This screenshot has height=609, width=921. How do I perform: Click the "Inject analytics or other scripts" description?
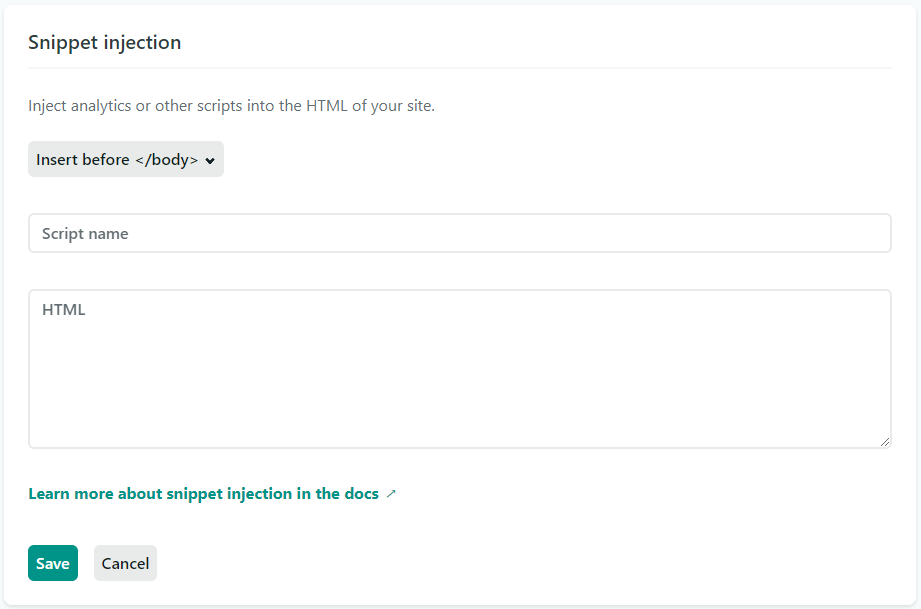231,106
